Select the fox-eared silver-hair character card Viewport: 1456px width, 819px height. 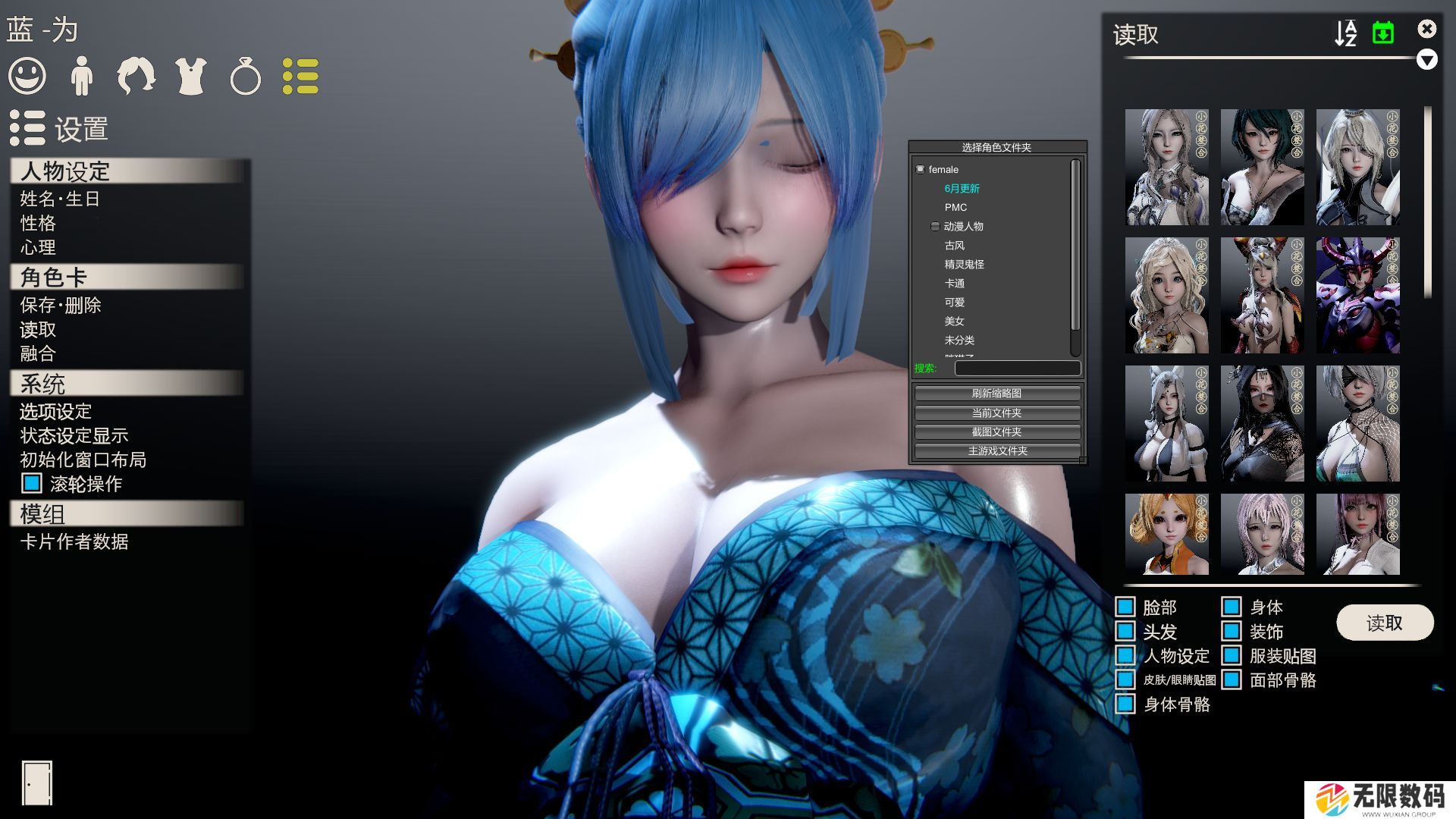(x=1167, y=423)
